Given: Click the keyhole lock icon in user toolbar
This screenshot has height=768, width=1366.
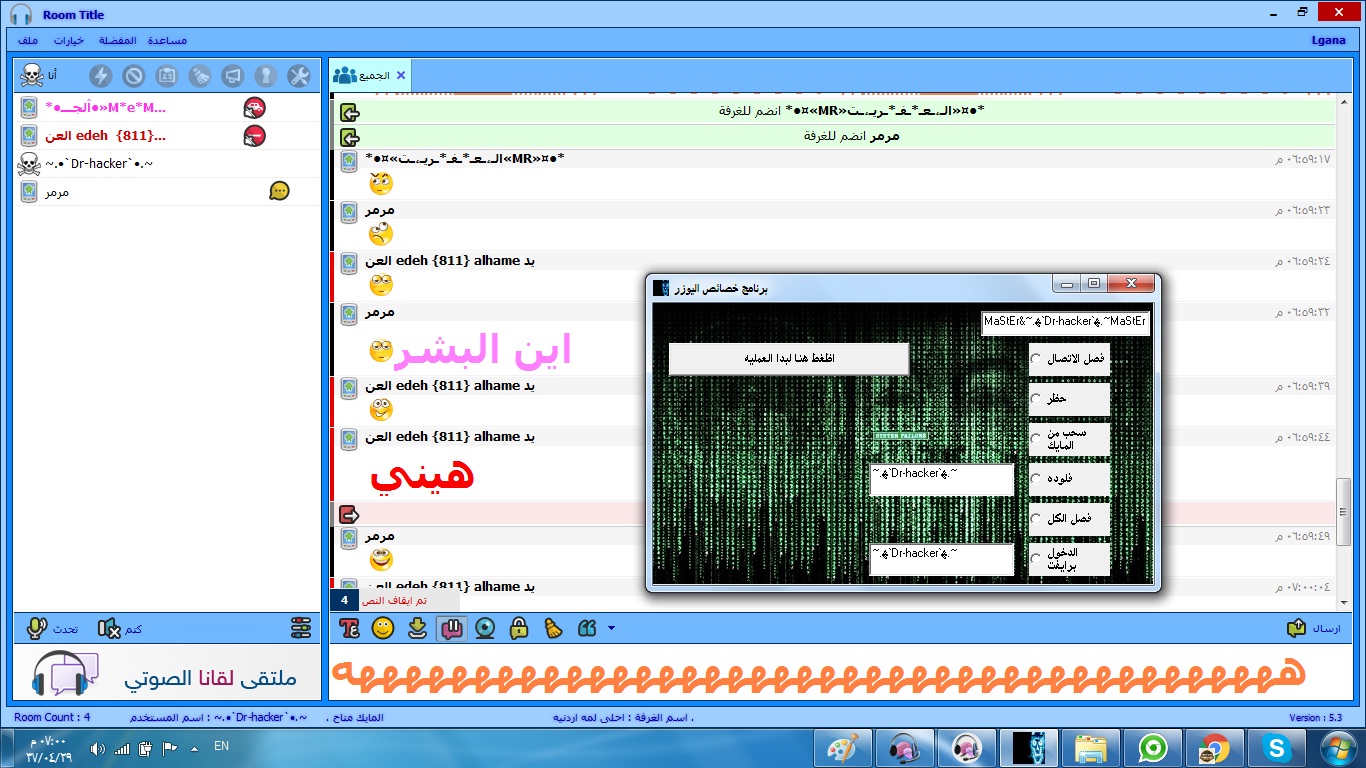Looking at the screenshot, I should (x=265, y=76).
